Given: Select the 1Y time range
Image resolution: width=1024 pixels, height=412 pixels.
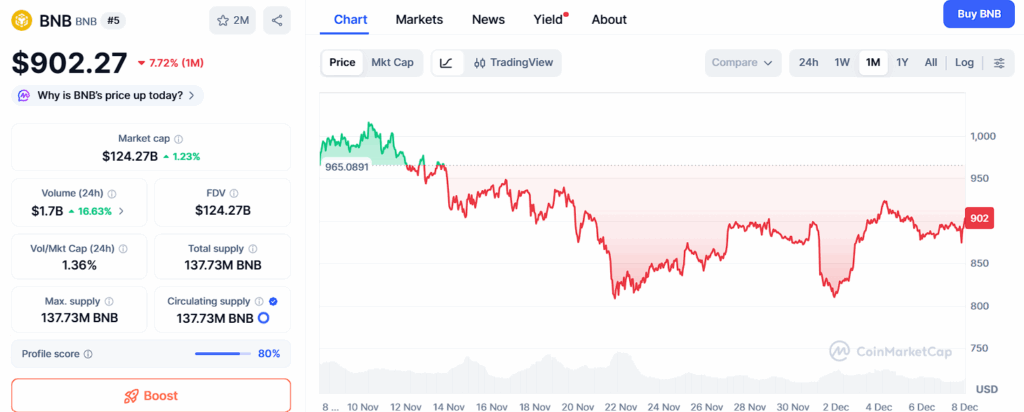Looking at the screenshot, I should 902,62.
